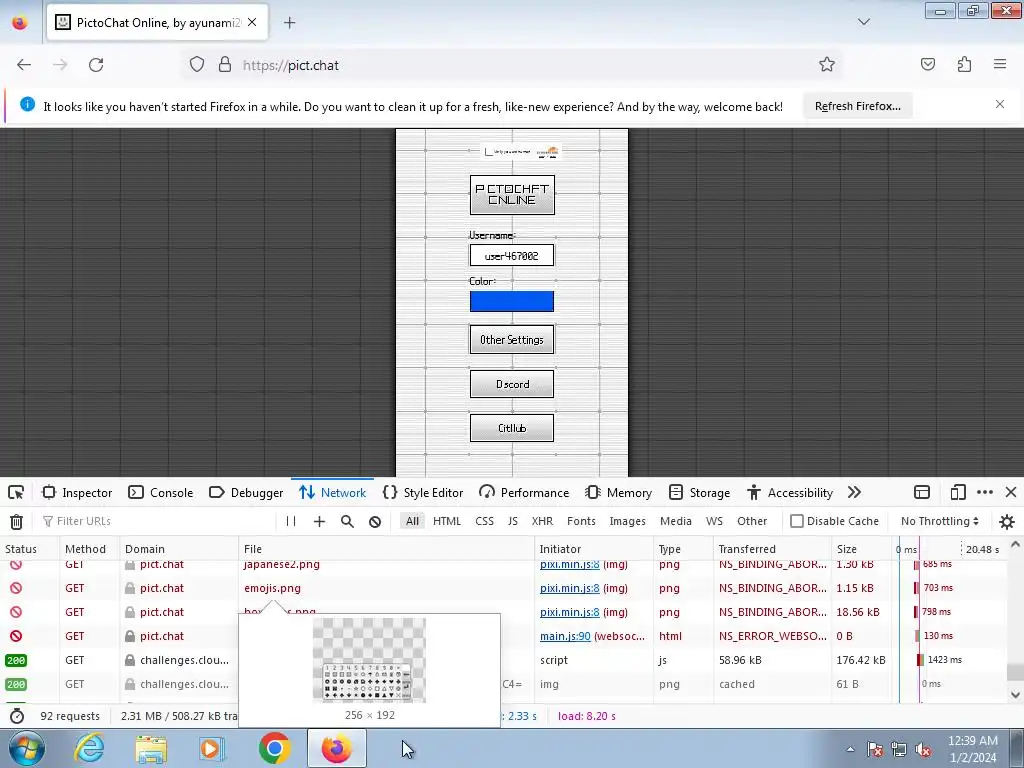The height and width of the screenshot is (768, 1024).
Task: Click the GitHub button
Action: tap(512, 428)
